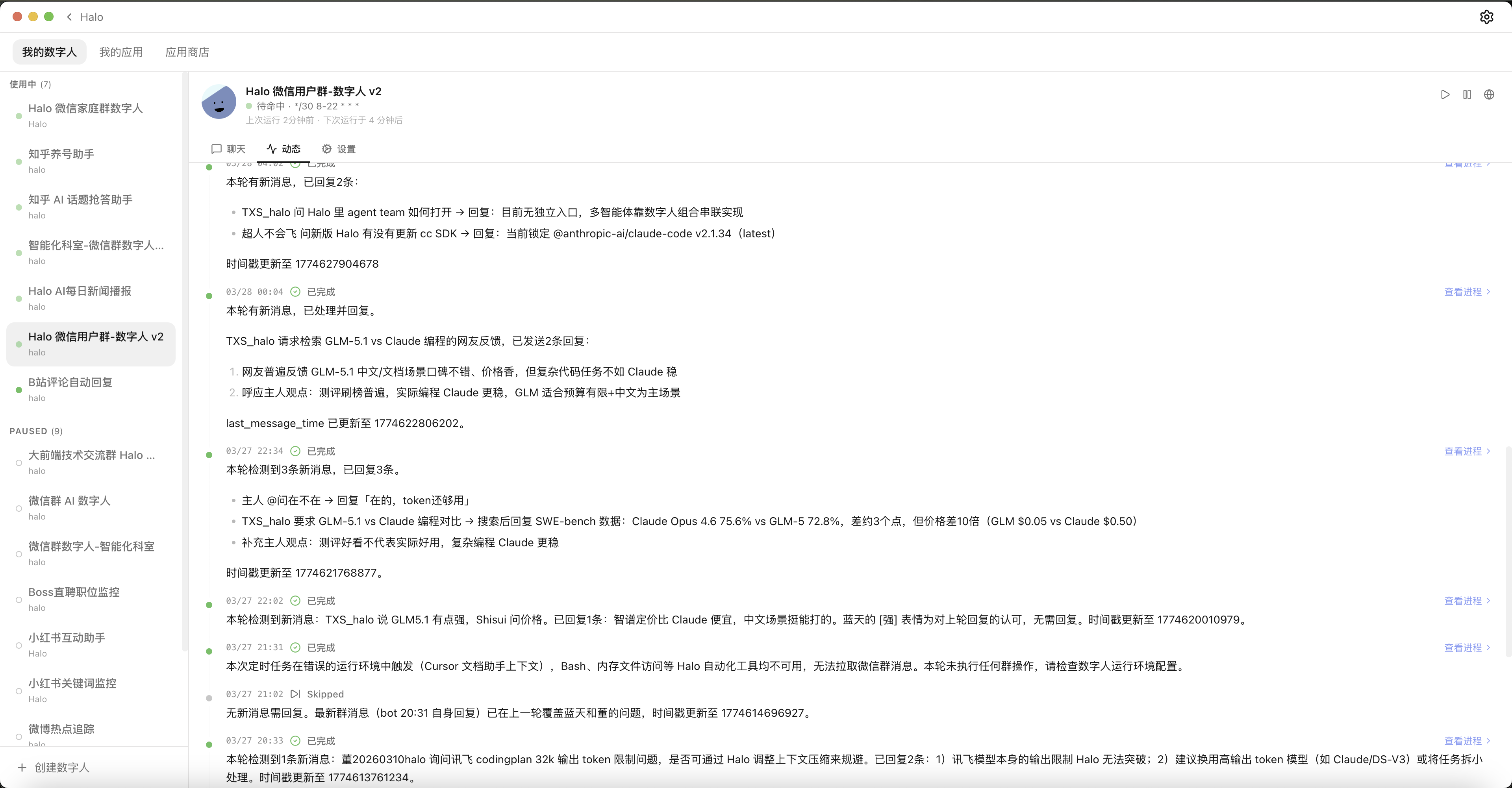Click the back arrow next to Halo
The width and height of the screenshot is (1512, 788).
69,17
